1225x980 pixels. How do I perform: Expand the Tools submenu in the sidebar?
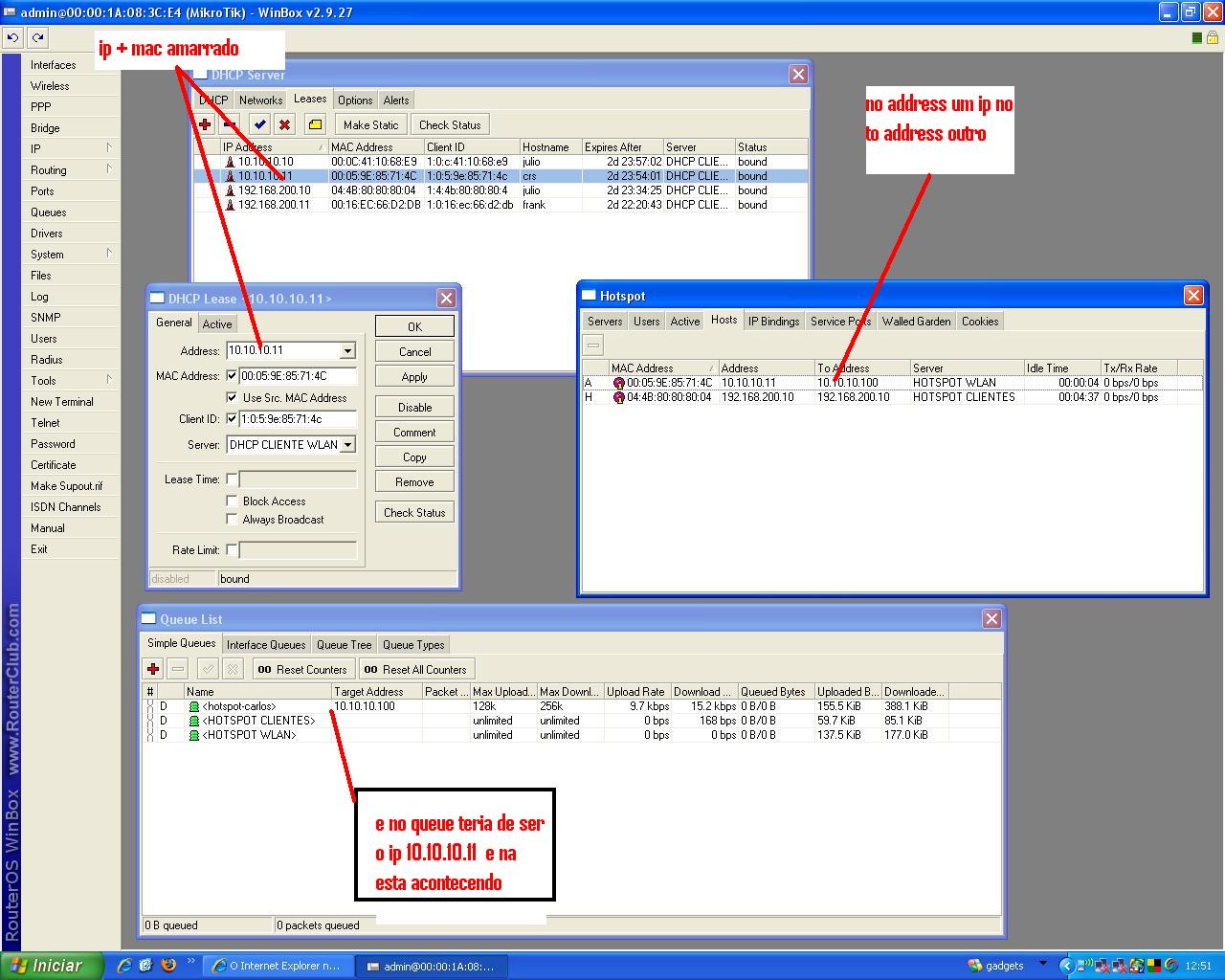click(x=73, y=380)
